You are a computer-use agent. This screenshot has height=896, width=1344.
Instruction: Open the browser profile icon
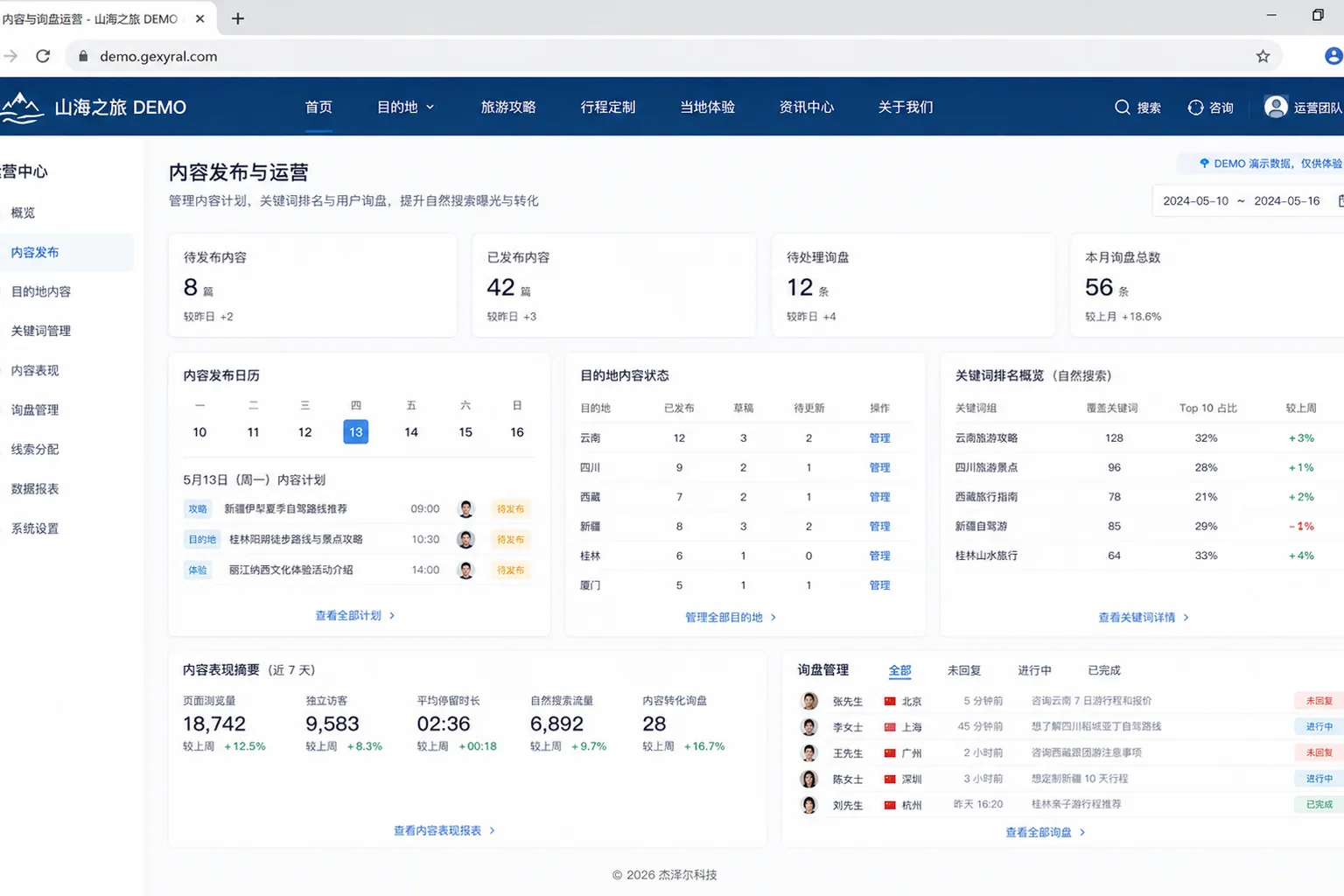tap(1333, 56)
